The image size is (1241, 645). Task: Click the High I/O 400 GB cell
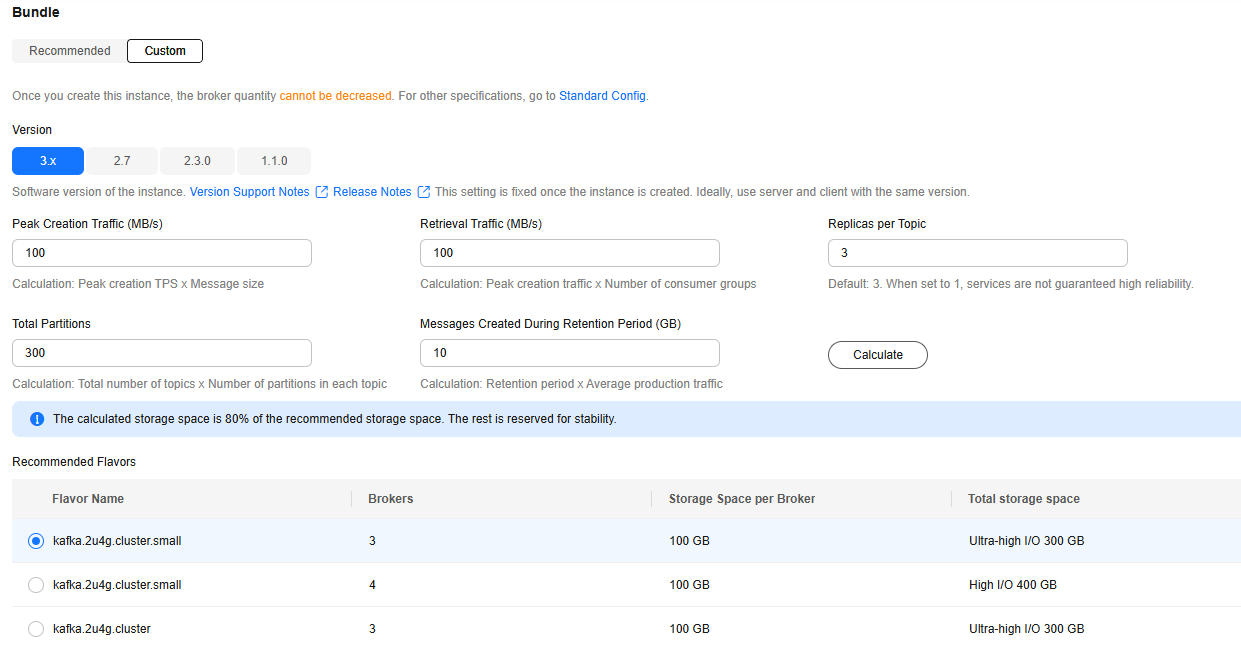click(x=1013, y=585)
